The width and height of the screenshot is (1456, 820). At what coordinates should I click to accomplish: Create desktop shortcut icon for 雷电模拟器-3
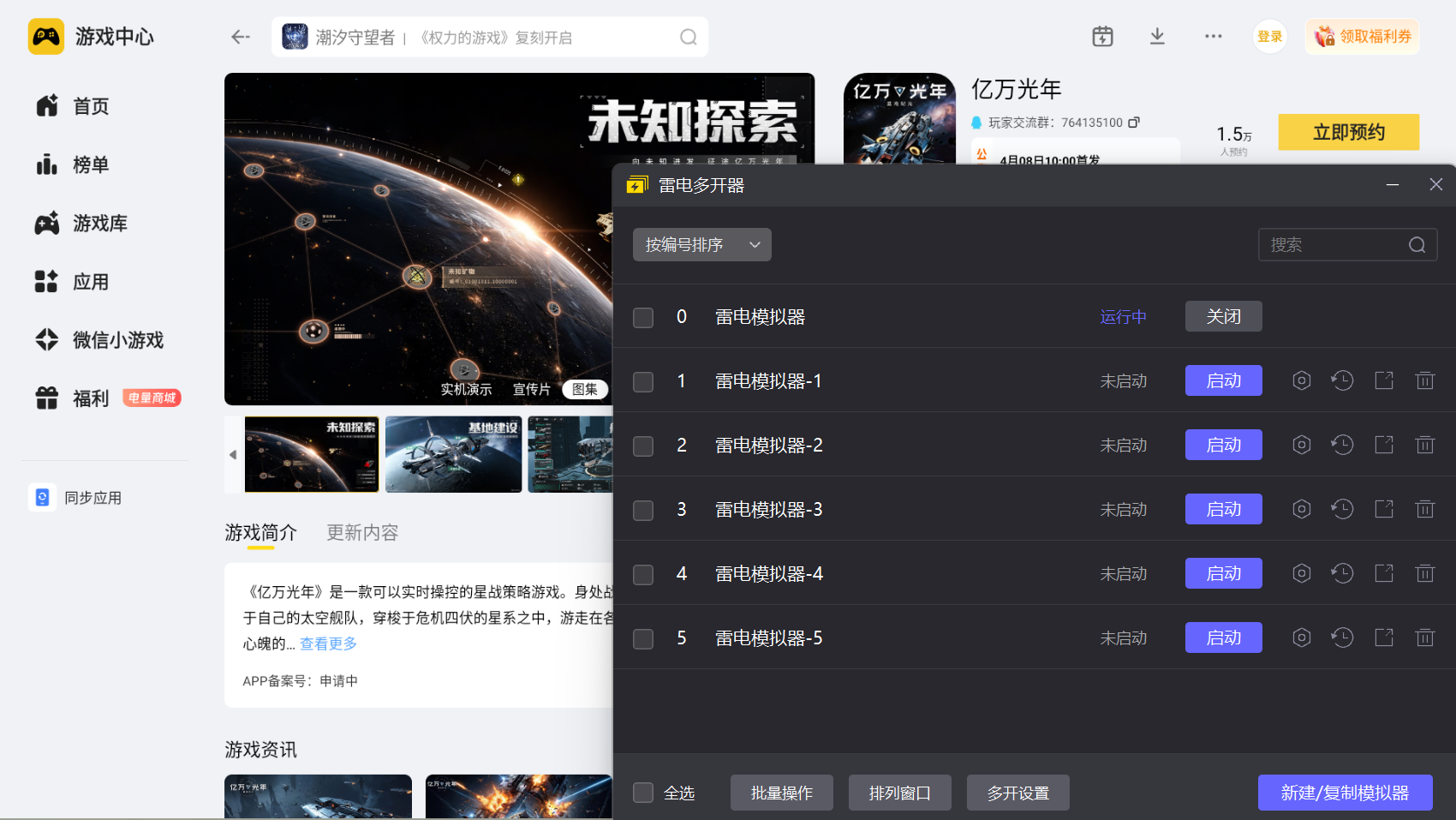(x=1383, y=509)
